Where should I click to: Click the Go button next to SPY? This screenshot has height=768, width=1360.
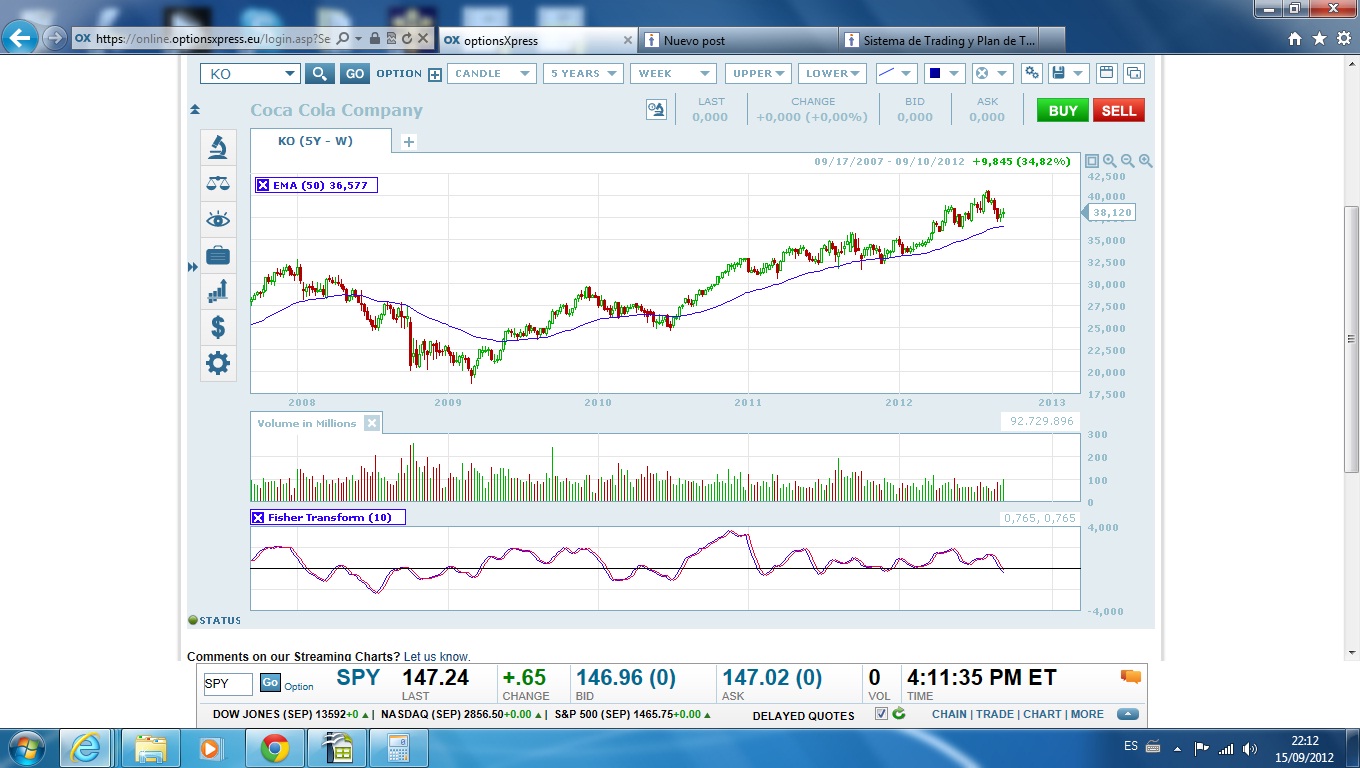pyautogui.click(x=270, y=683)
